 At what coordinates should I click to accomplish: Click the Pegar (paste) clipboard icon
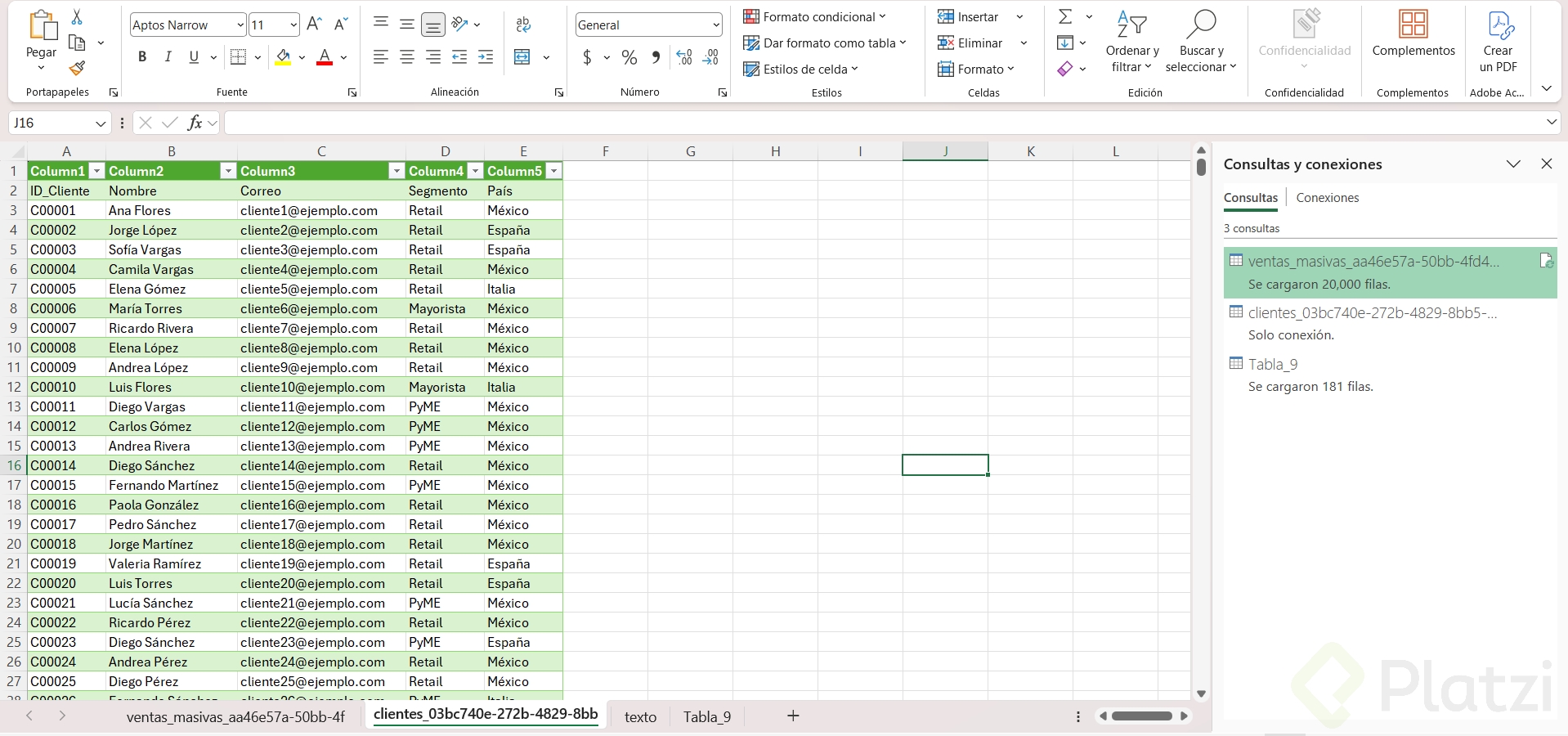pyautogui.click(x=43, y=25)
